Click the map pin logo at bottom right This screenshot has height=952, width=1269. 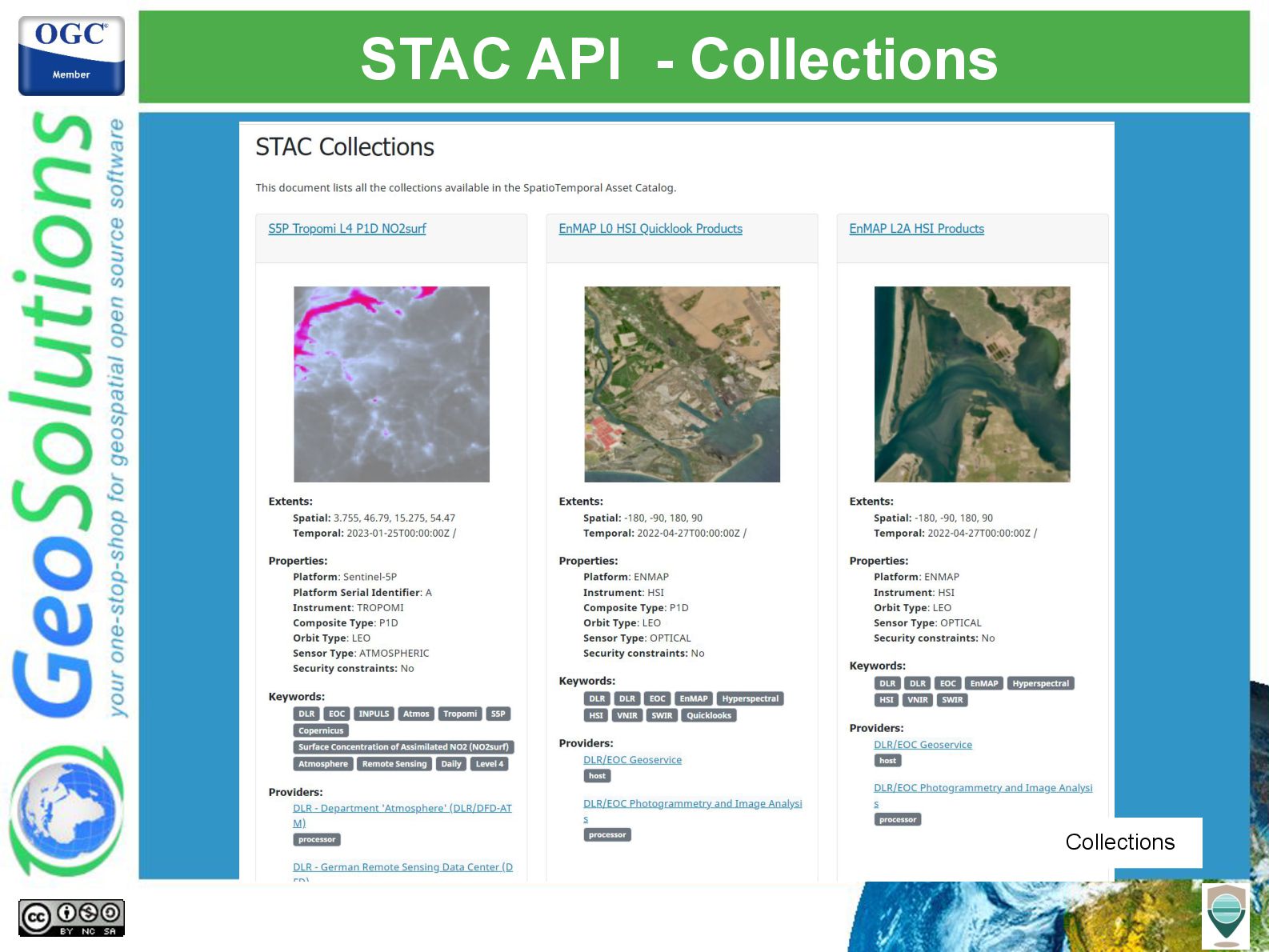point(1226,916)
